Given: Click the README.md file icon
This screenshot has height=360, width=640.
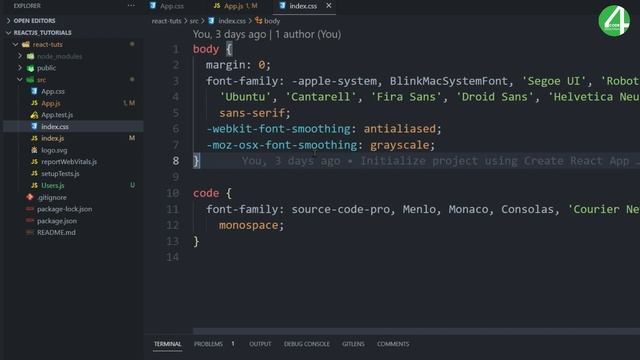Looking at the screenshot, I should tap(30, 233).
